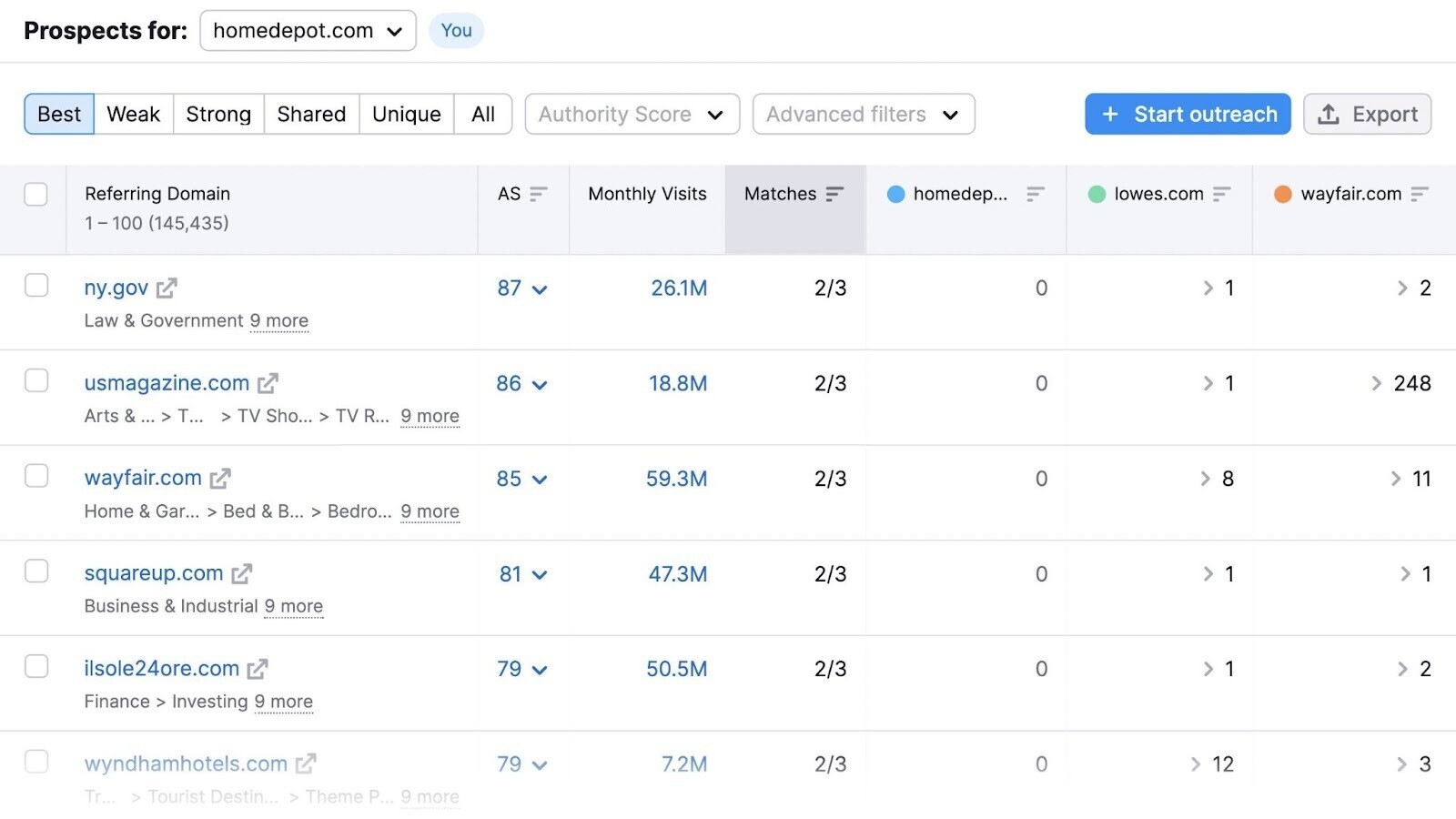Click the Start outreach button
Screen dimensions: 1456x819
click(1188, 115)
